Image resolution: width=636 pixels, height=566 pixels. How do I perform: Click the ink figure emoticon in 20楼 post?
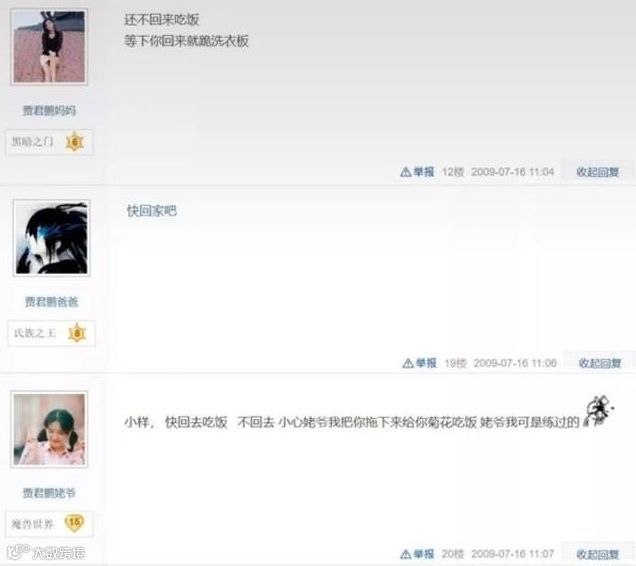599,411
